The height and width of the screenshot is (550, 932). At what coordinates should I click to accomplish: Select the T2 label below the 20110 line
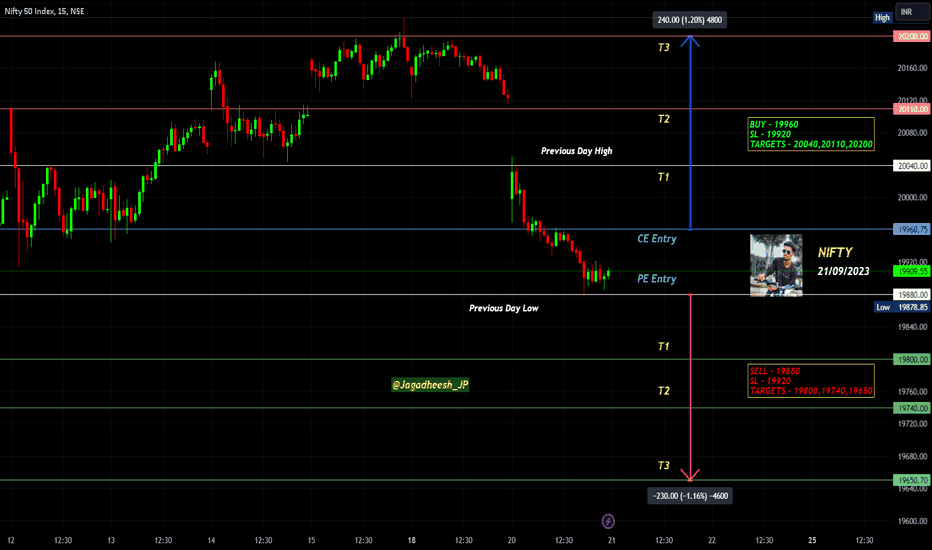[664, 119]
